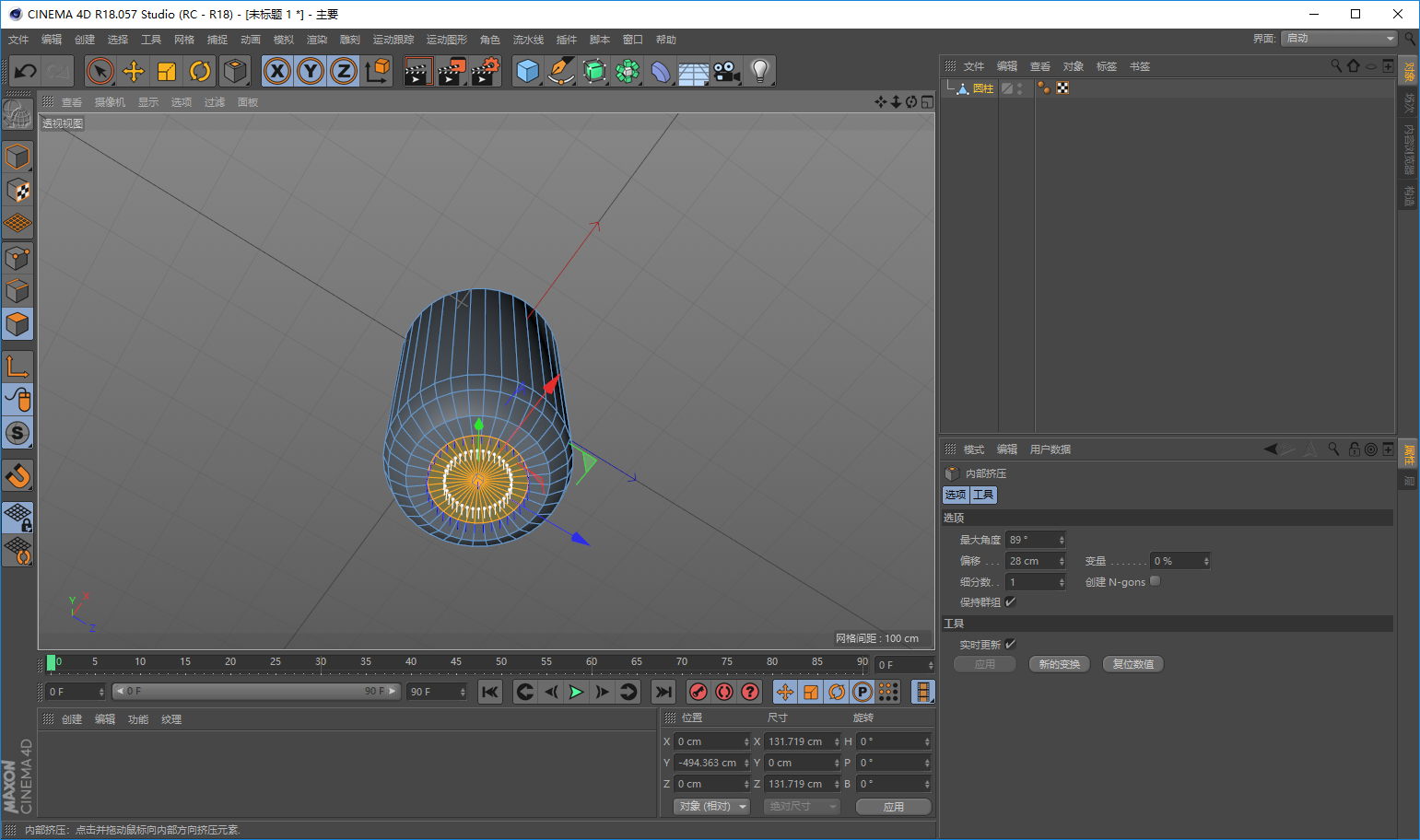
Task: Open the object manager 标签 menu
Action: [x=1107, y=66]
